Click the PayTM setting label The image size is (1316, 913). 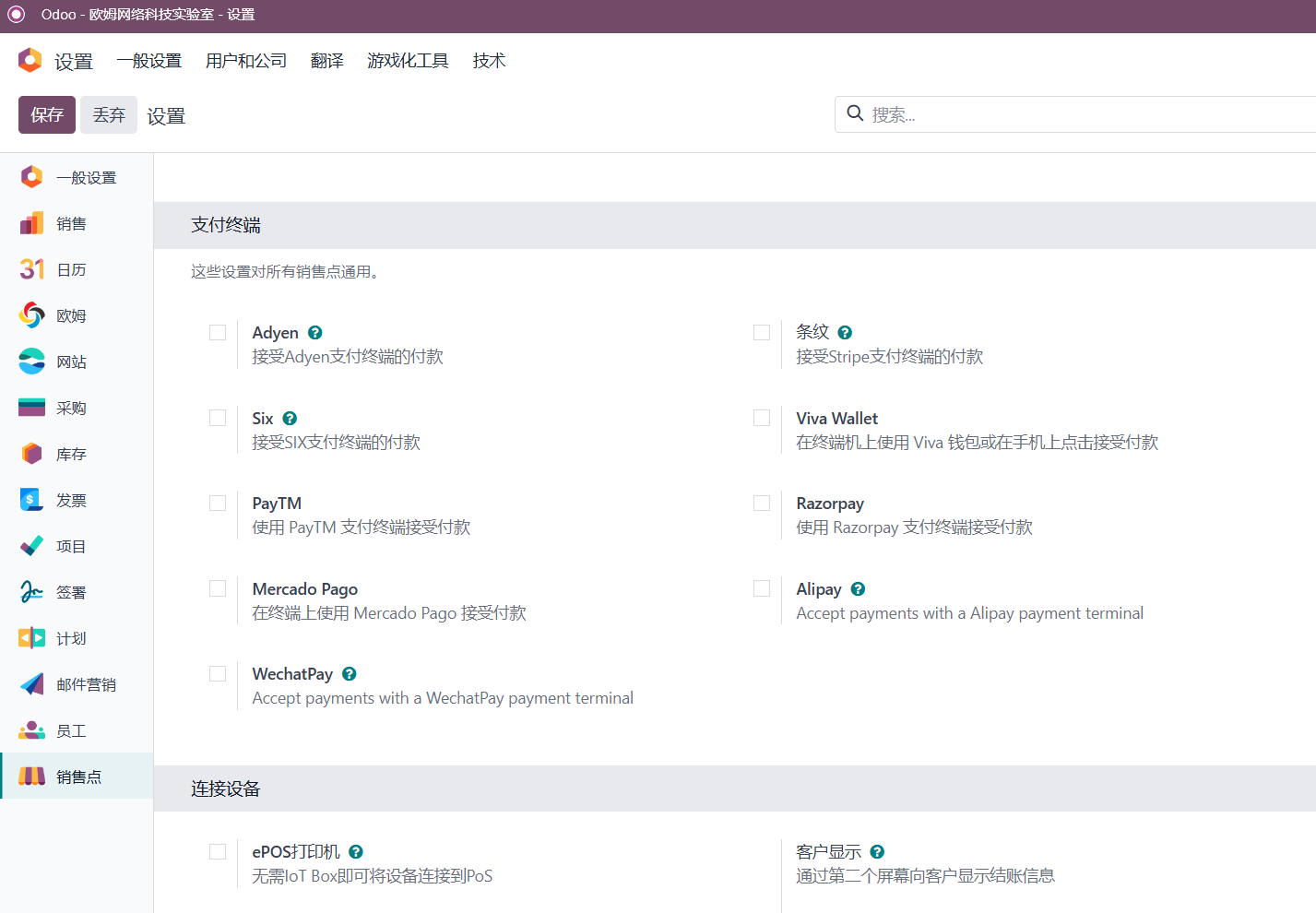pos(277,504)
